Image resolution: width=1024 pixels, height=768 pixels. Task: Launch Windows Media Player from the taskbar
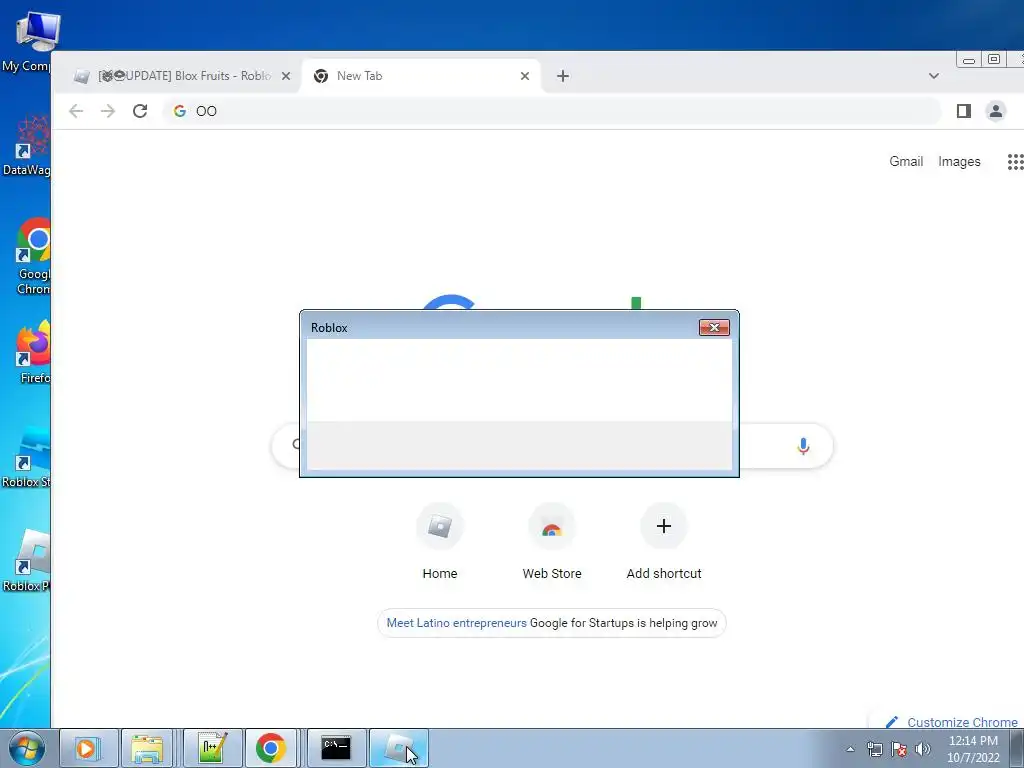pos(88,748)
